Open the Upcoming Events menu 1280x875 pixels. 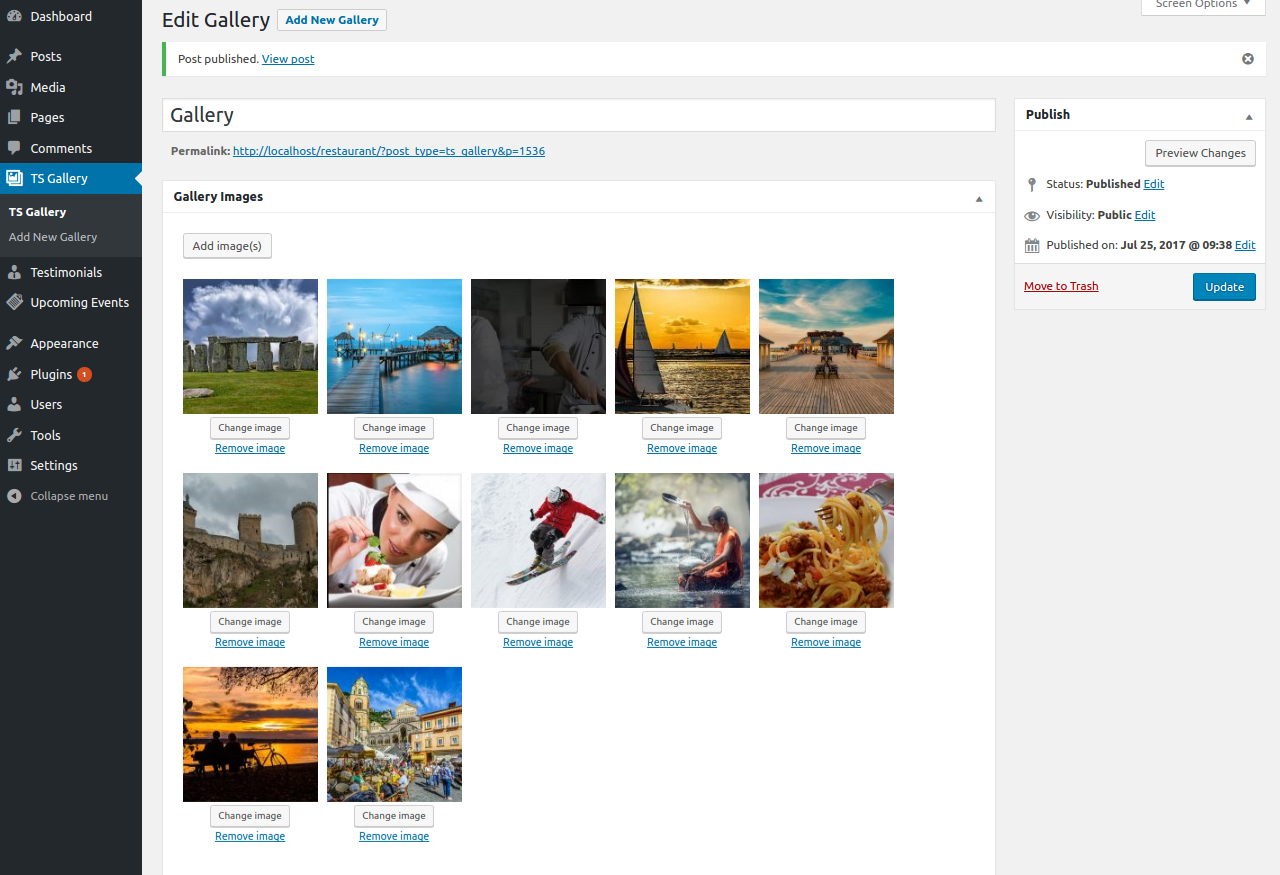click(79, 303)
